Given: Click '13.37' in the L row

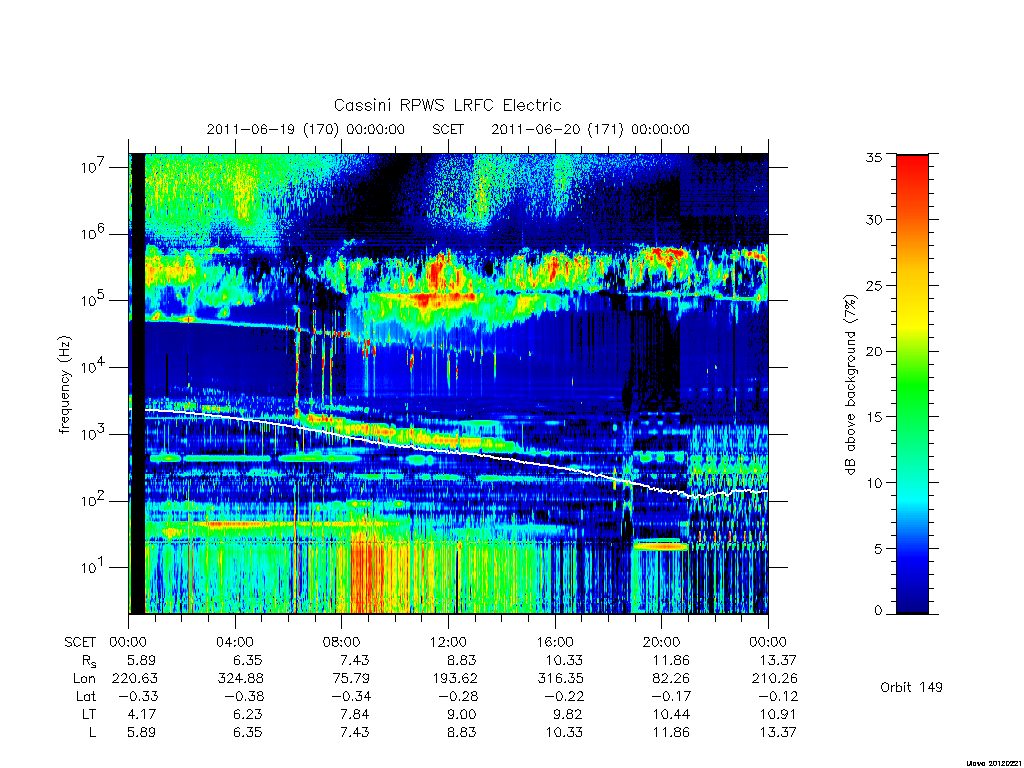Looking at the screenshot, I should point(778,732).
